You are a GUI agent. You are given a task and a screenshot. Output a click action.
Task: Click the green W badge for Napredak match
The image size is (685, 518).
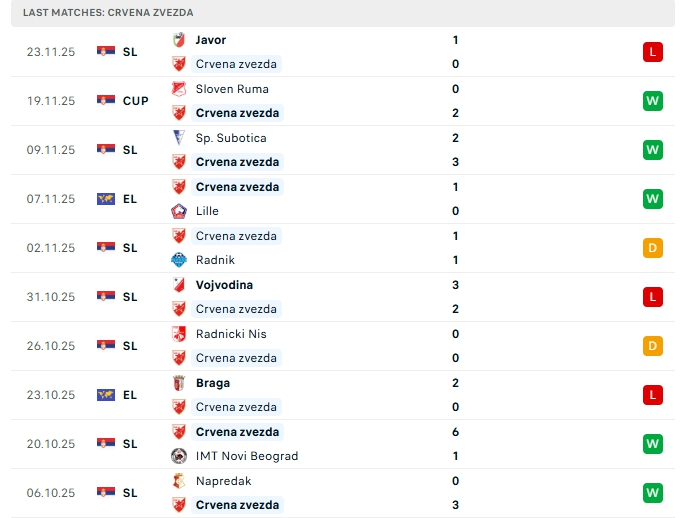(x=653, y=493)
